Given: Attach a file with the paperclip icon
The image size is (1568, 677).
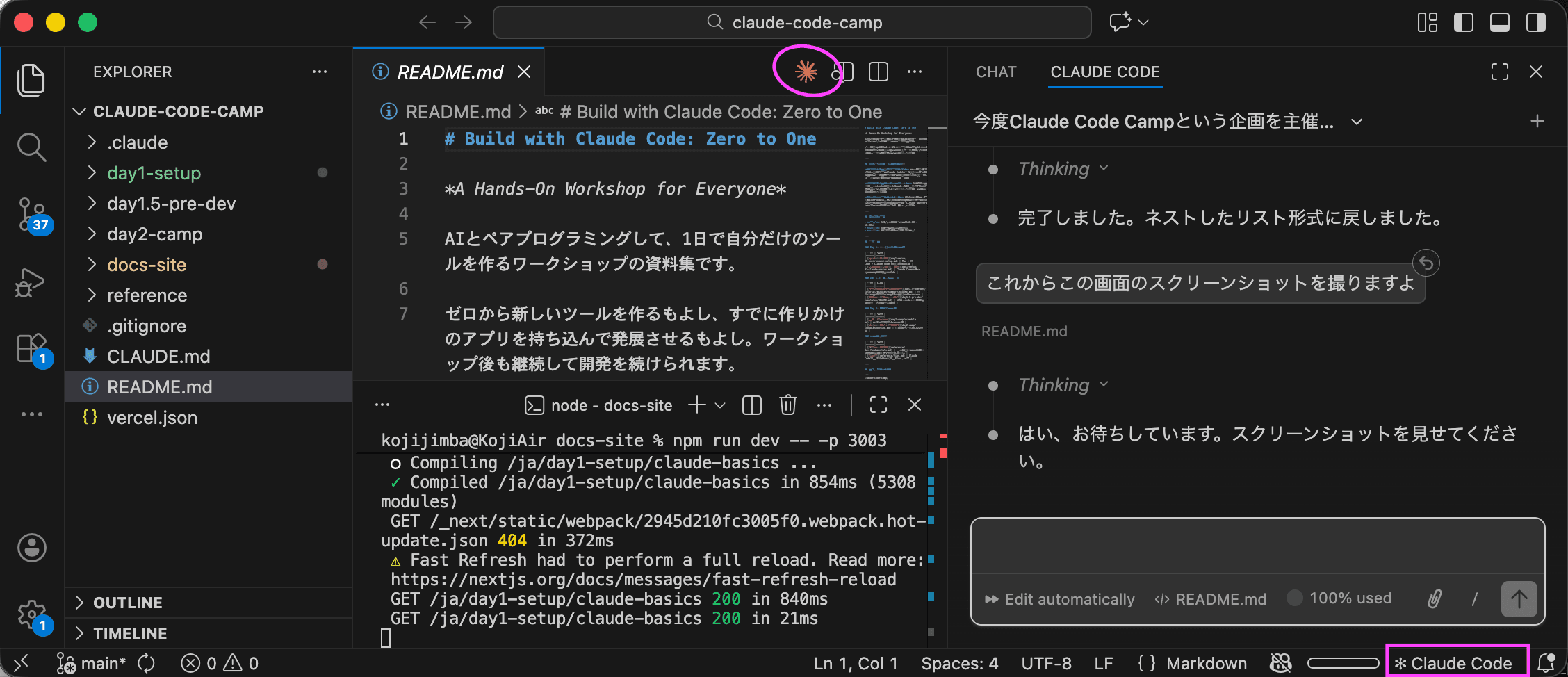Looking at the screenshot, I should (x=1434, y=598).
